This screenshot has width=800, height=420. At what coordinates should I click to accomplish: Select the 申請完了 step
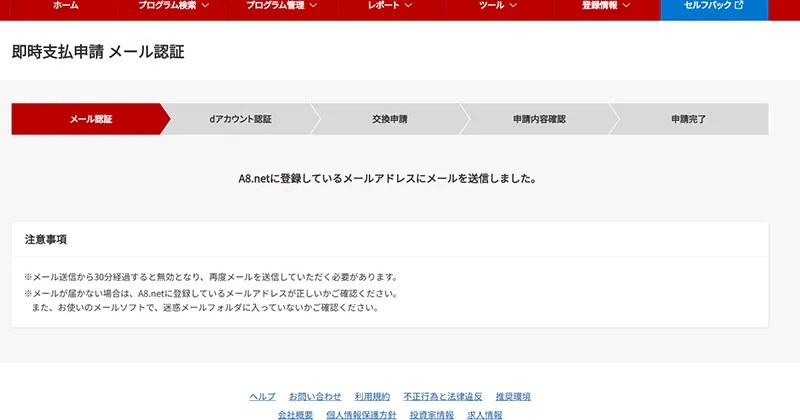pos(689,119)
